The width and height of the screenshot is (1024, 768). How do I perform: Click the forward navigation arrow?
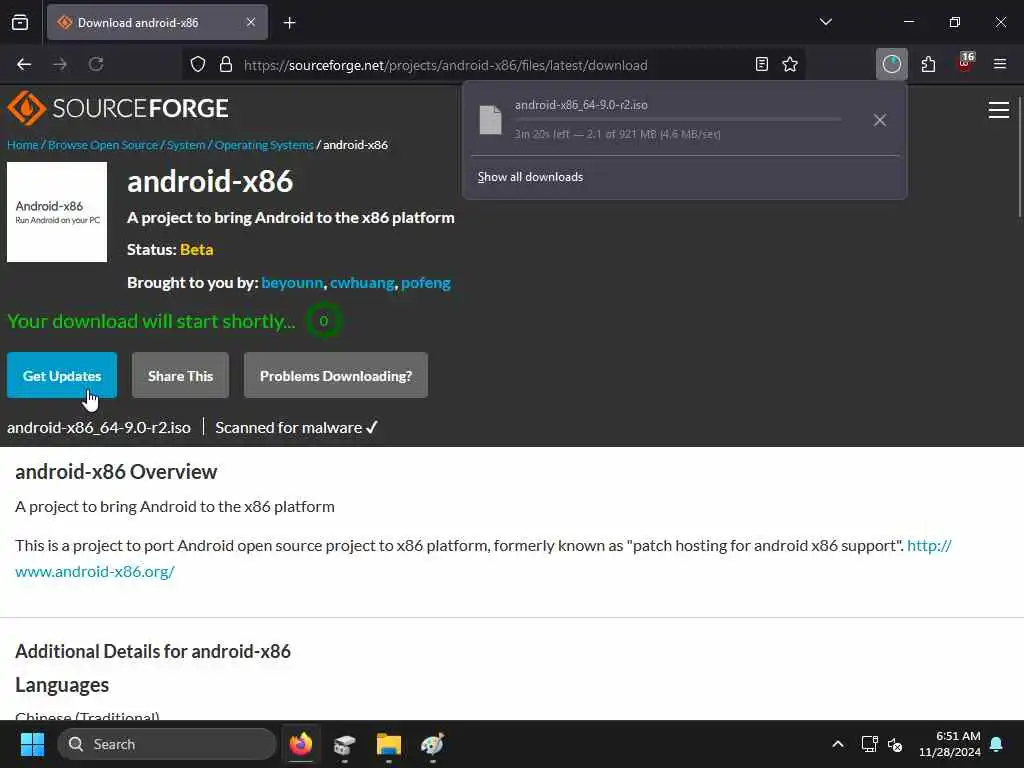[x=60, y=65]
